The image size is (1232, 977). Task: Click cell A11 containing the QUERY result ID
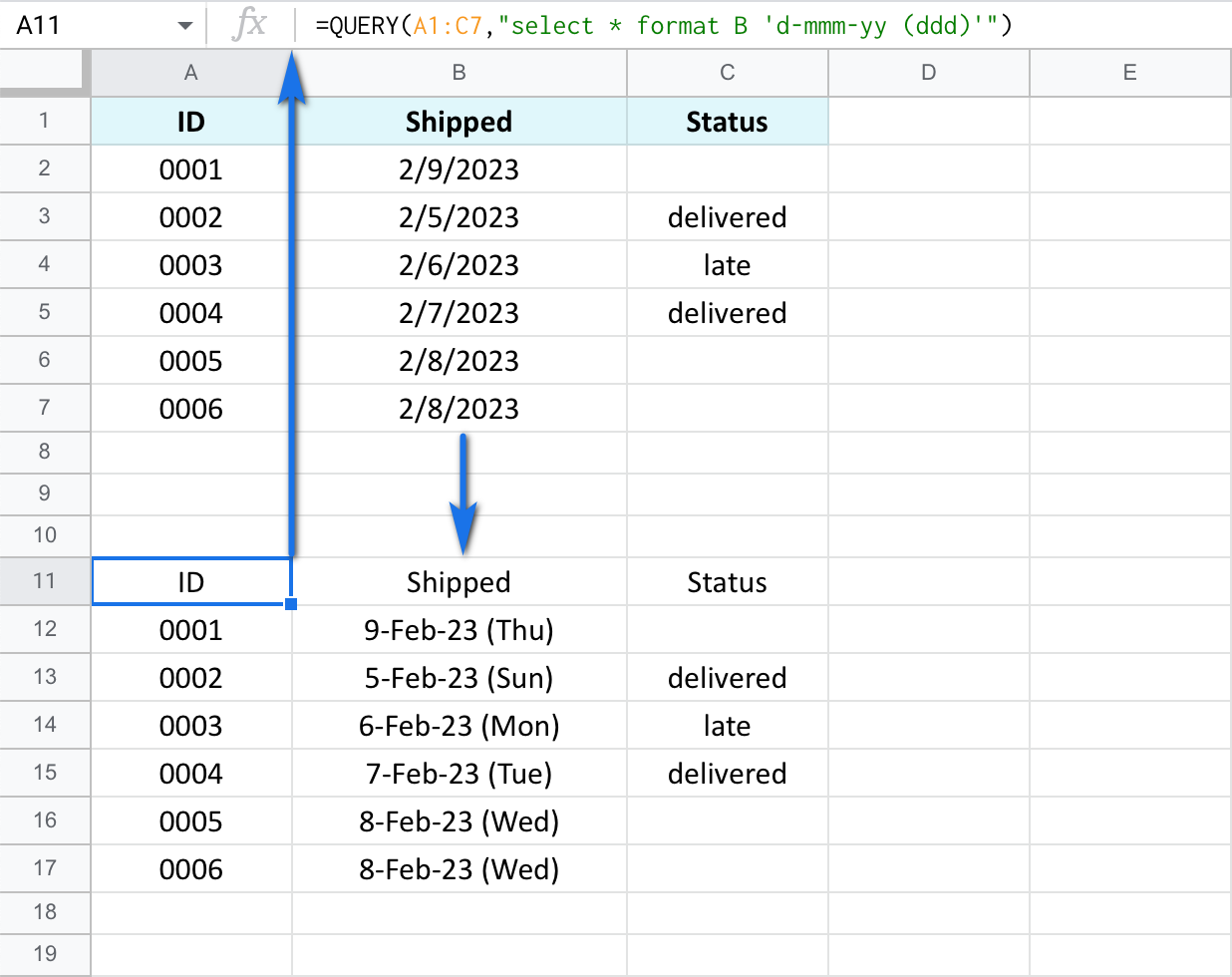(x=190, y=582)
